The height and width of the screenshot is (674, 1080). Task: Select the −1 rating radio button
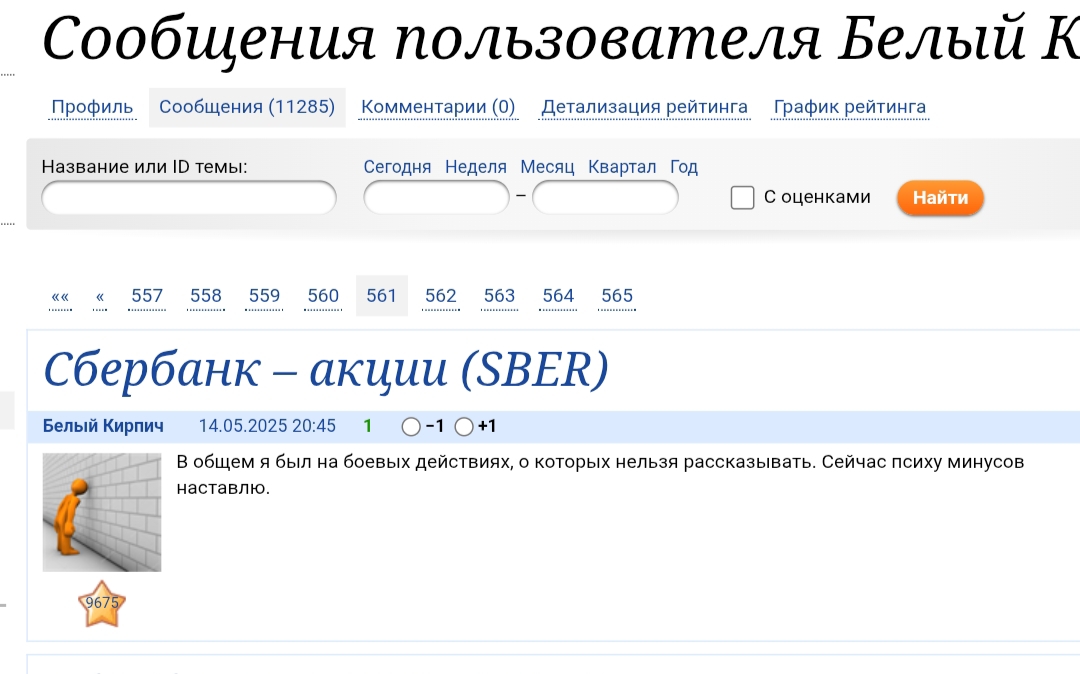tap(411, 427)
